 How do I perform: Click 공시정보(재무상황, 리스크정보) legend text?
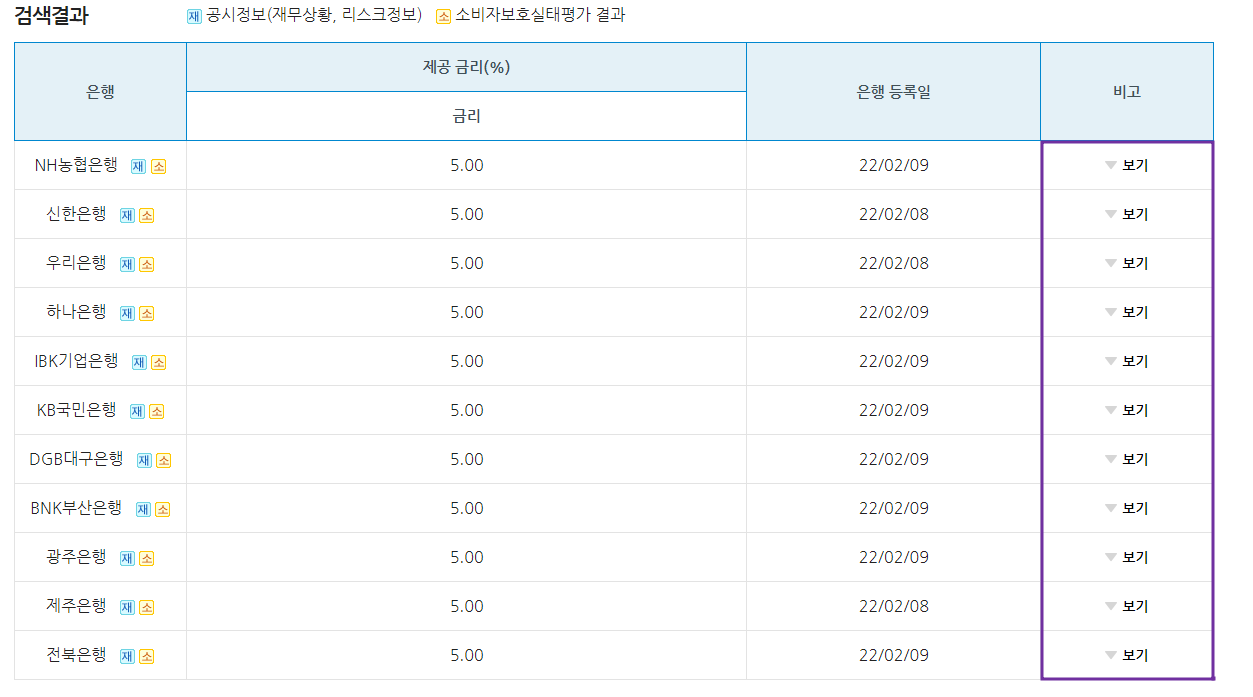314,16
